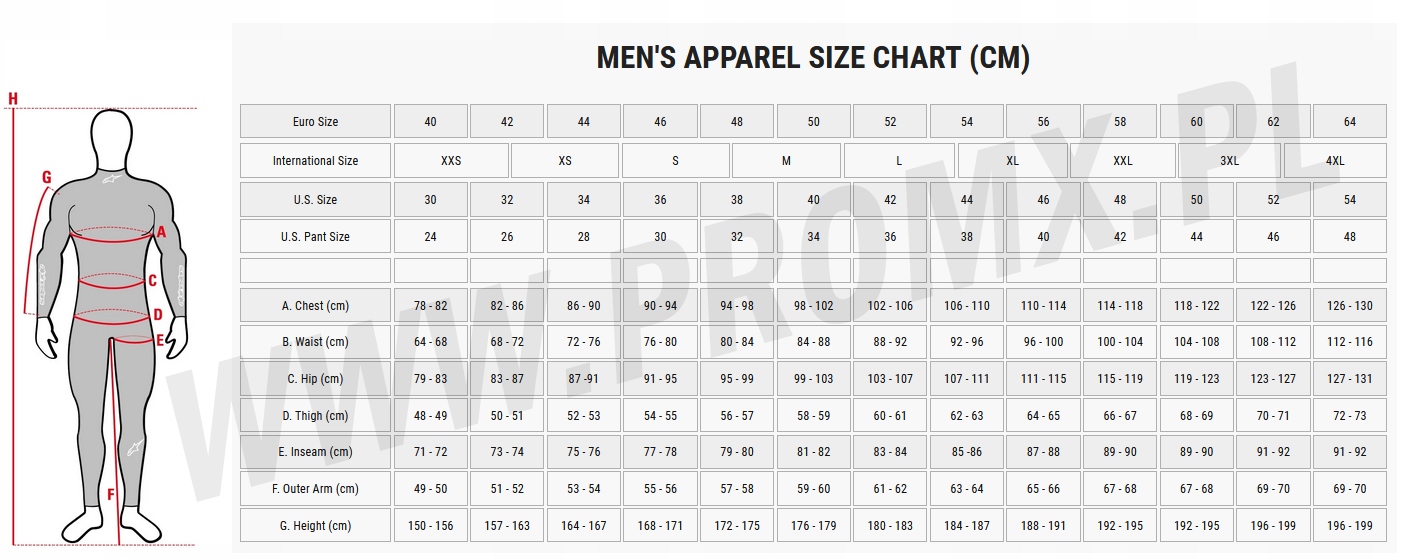Screen dimensions: 1409x559
Task: Click the G. Height (cm) row label
Action: point(315,526)
